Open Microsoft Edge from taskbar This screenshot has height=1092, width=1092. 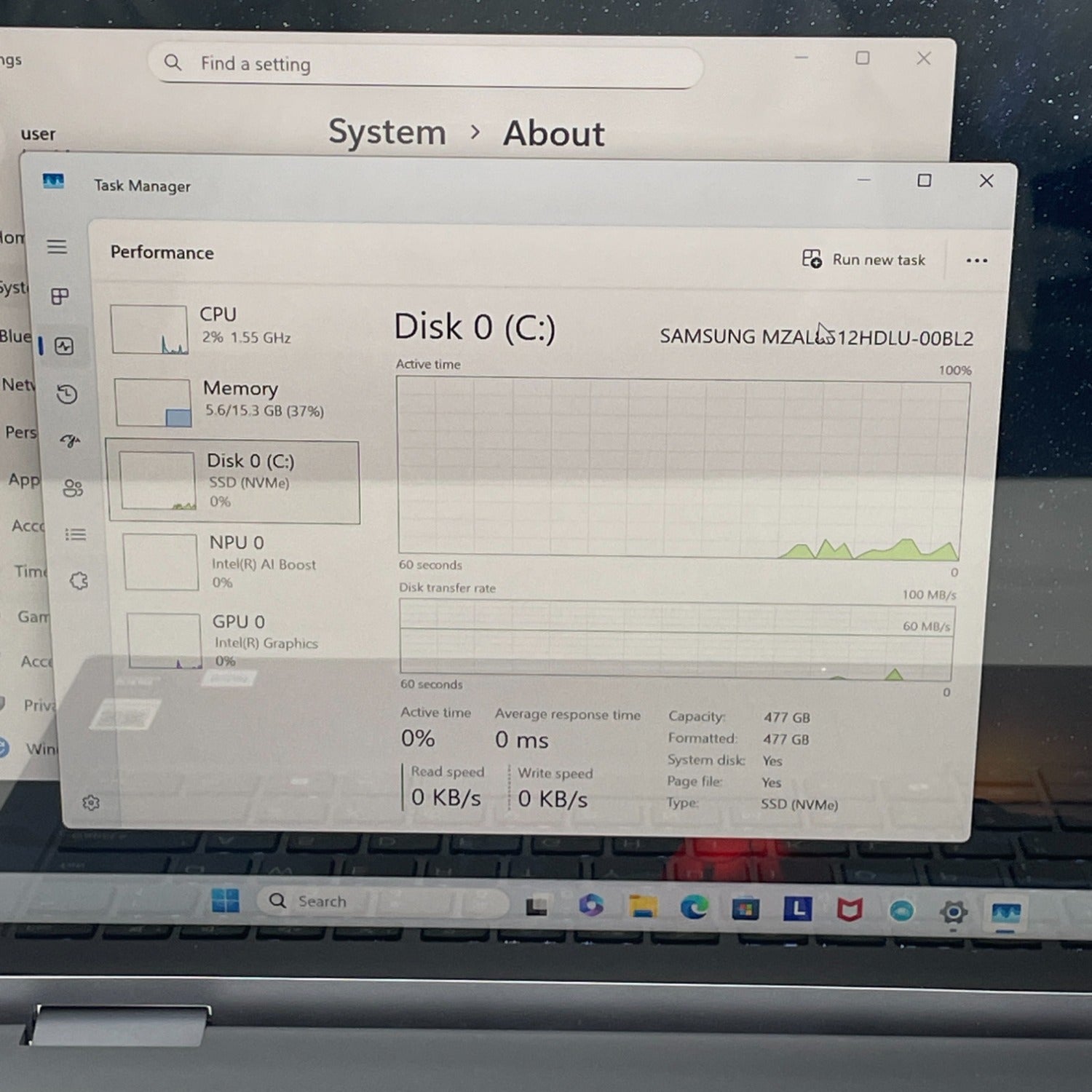pos(694,907)
